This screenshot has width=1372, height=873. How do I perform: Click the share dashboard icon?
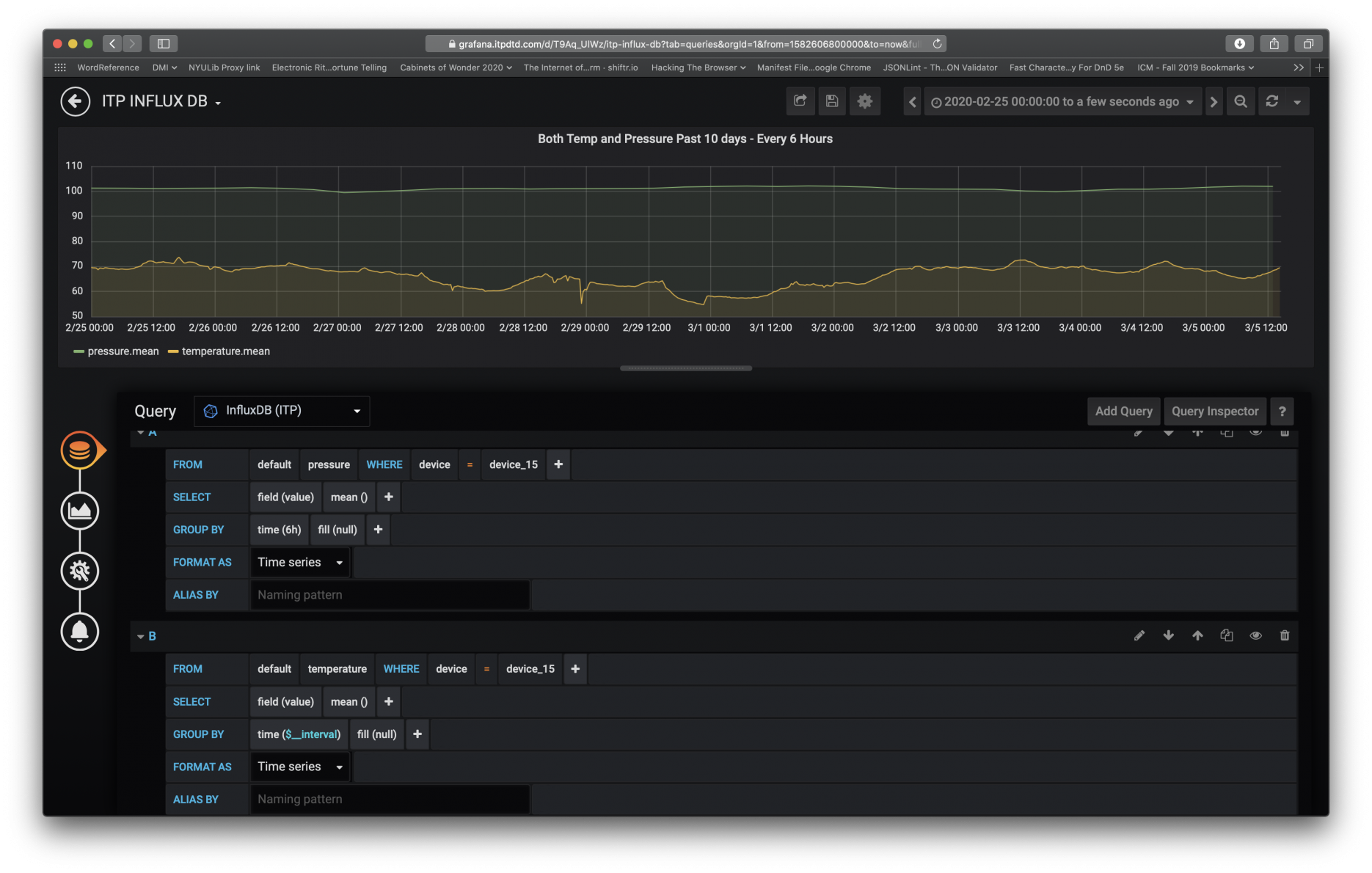tap(800, 101)
